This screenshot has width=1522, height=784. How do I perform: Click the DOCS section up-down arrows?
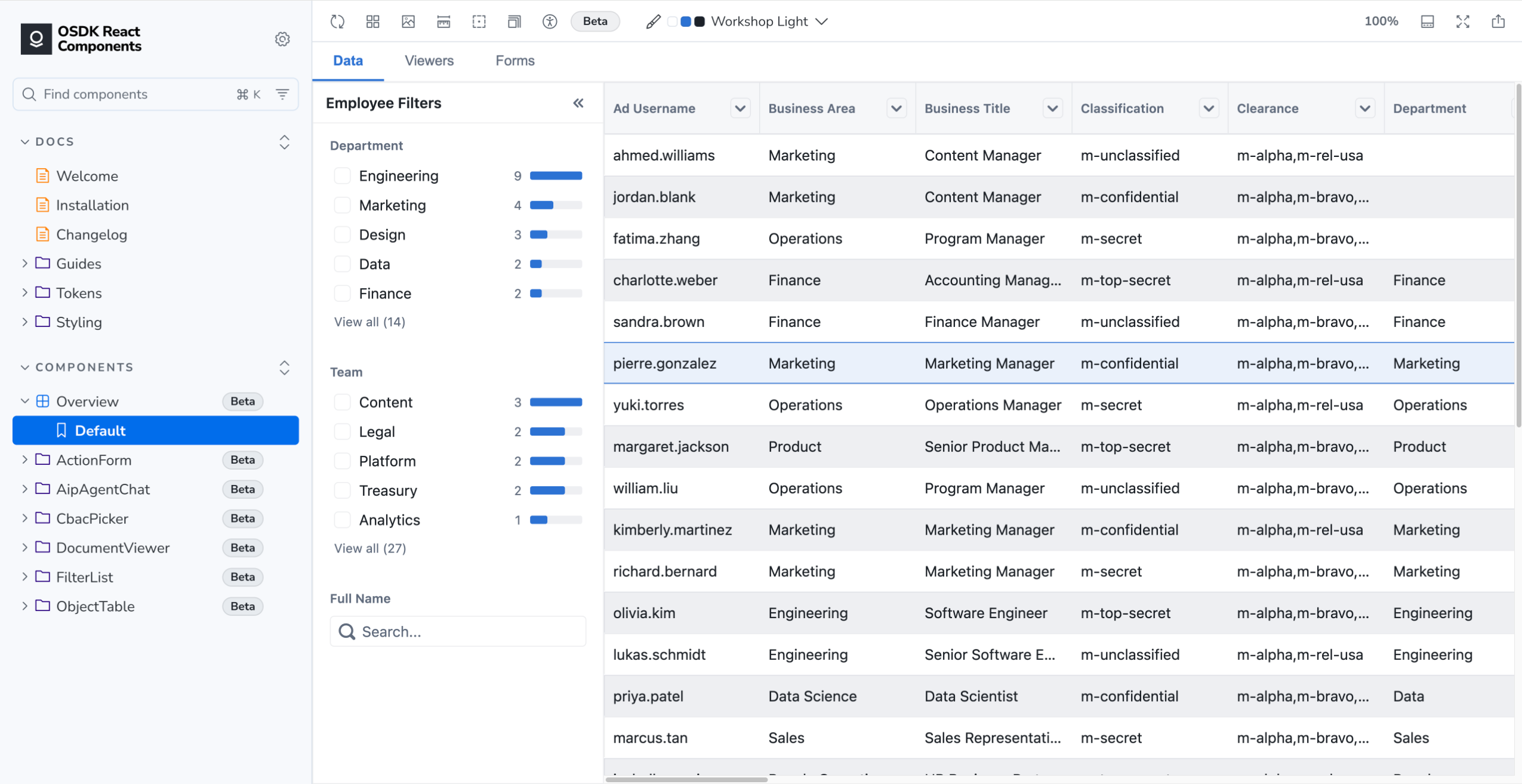(x=284, y=141)
